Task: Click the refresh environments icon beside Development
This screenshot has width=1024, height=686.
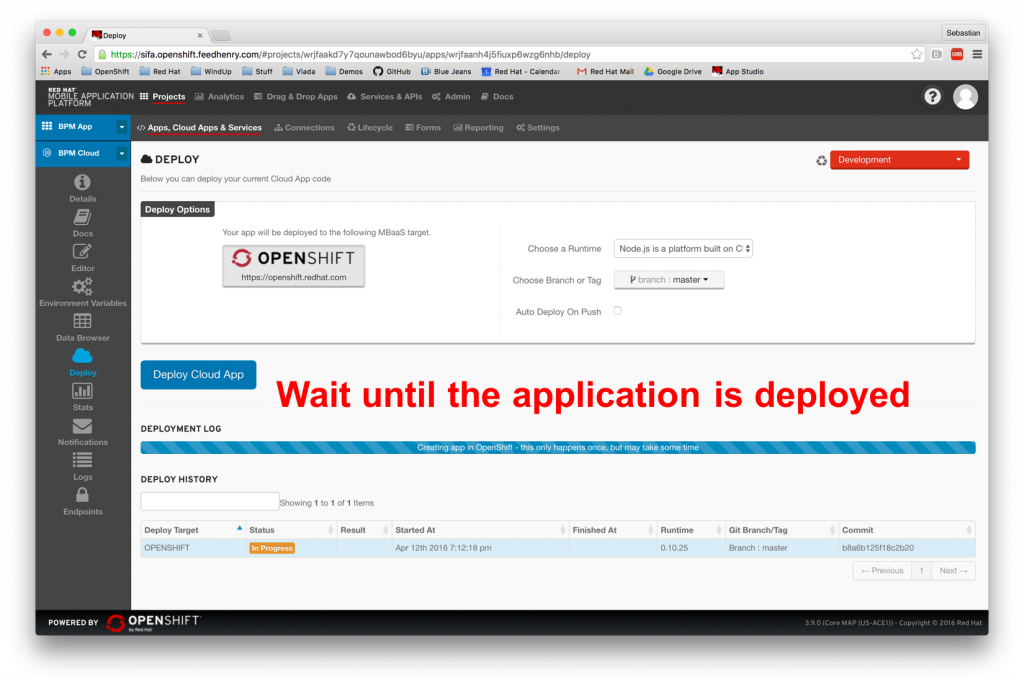Action: (x=821, y=160)
